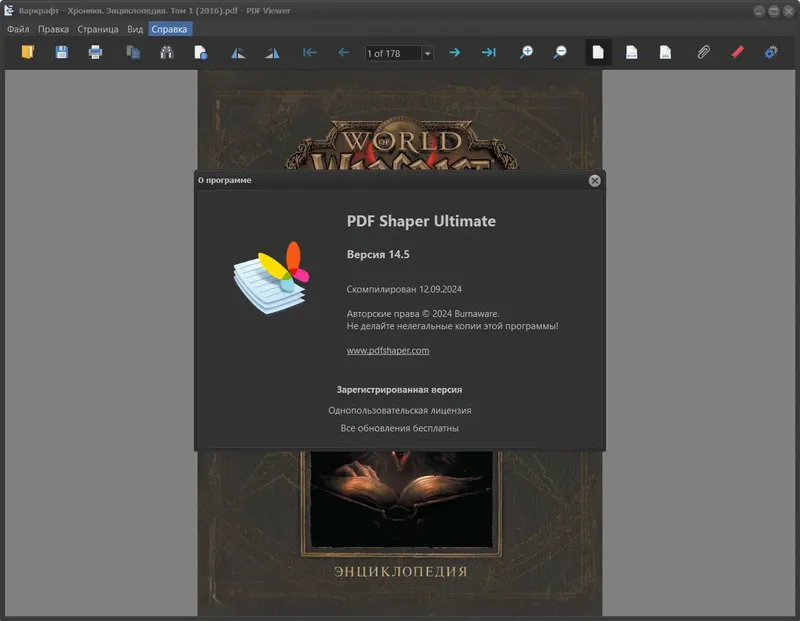Maximize the PDF Viewer window
This screenshot has width=800, height=621.
(x=774, y=11)
